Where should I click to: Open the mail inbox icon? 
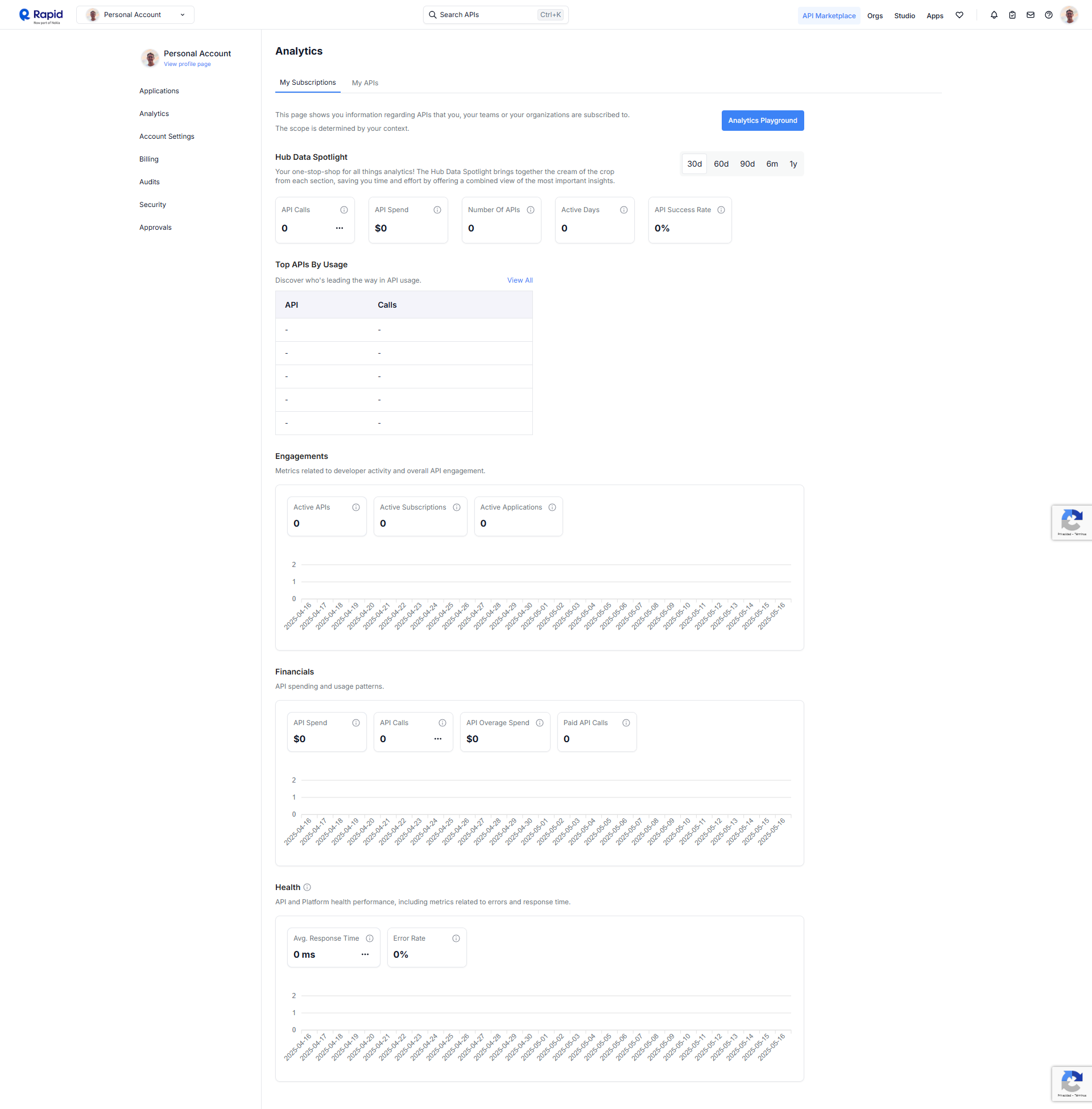point(1031,15)
